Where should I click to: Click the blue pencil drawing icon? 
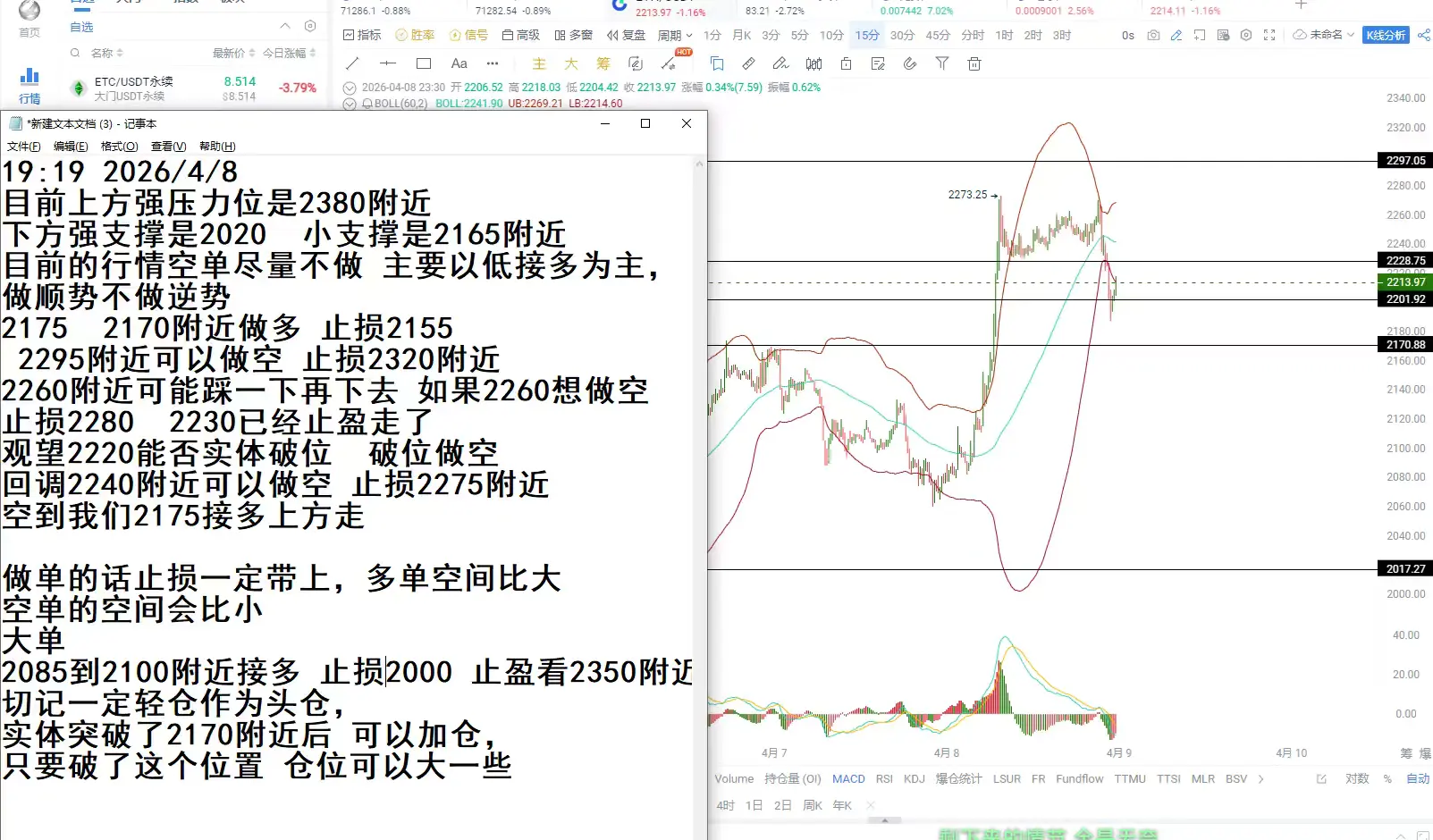1176,35
